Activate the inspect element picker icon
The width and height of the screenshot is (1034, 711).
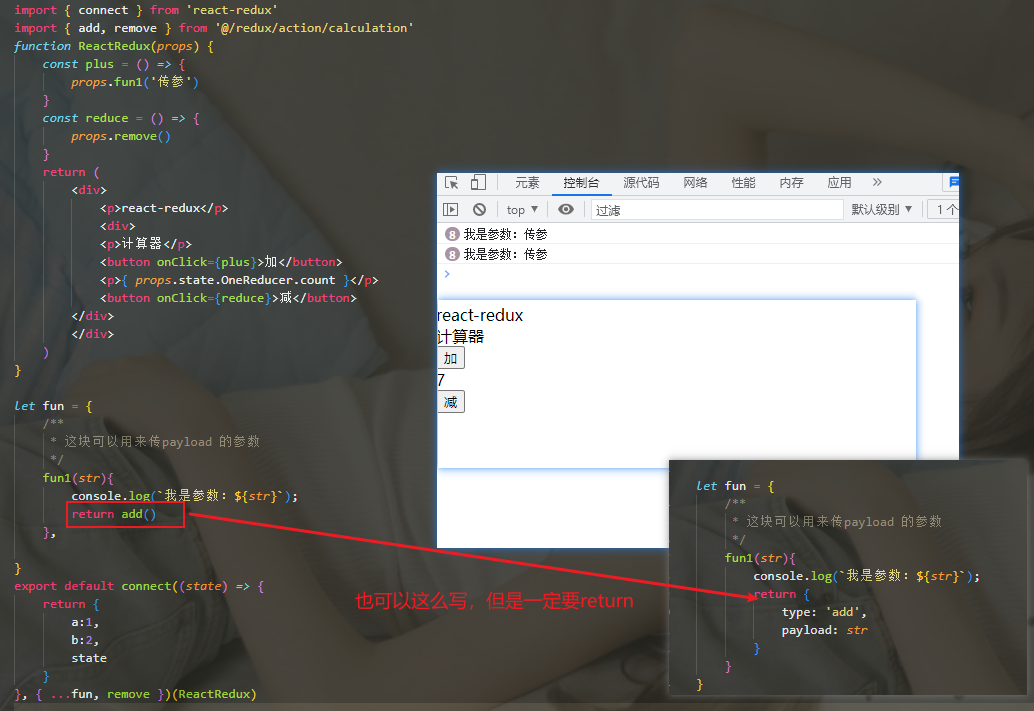pyautogui.click(x=452, y=183)
